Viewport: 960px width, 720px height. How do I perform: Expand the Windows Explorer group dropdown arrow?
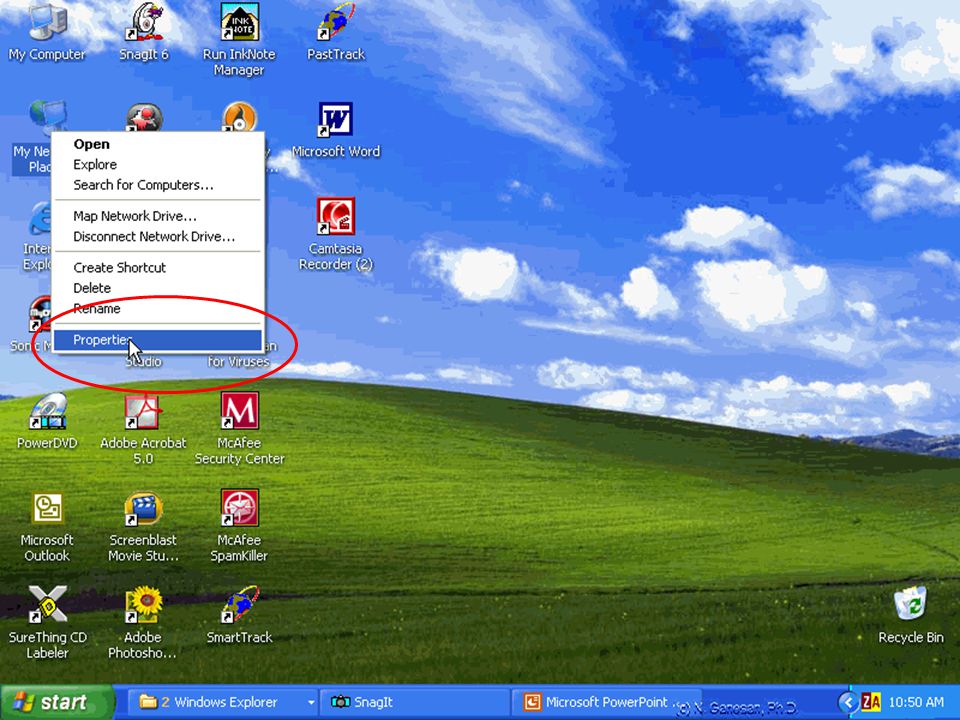coord(311,703)
